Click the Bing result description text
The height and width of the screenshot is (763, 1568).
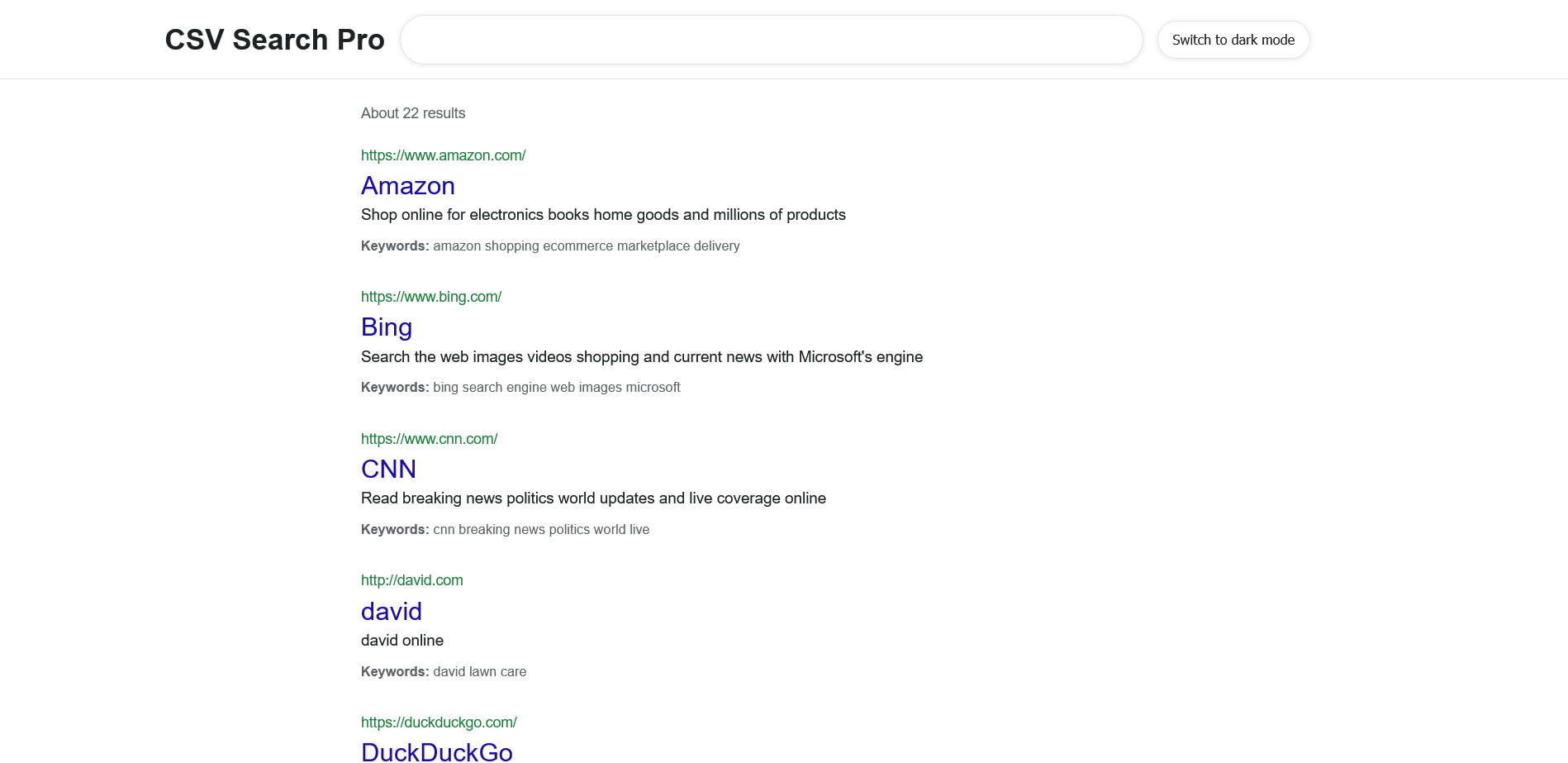641,357
